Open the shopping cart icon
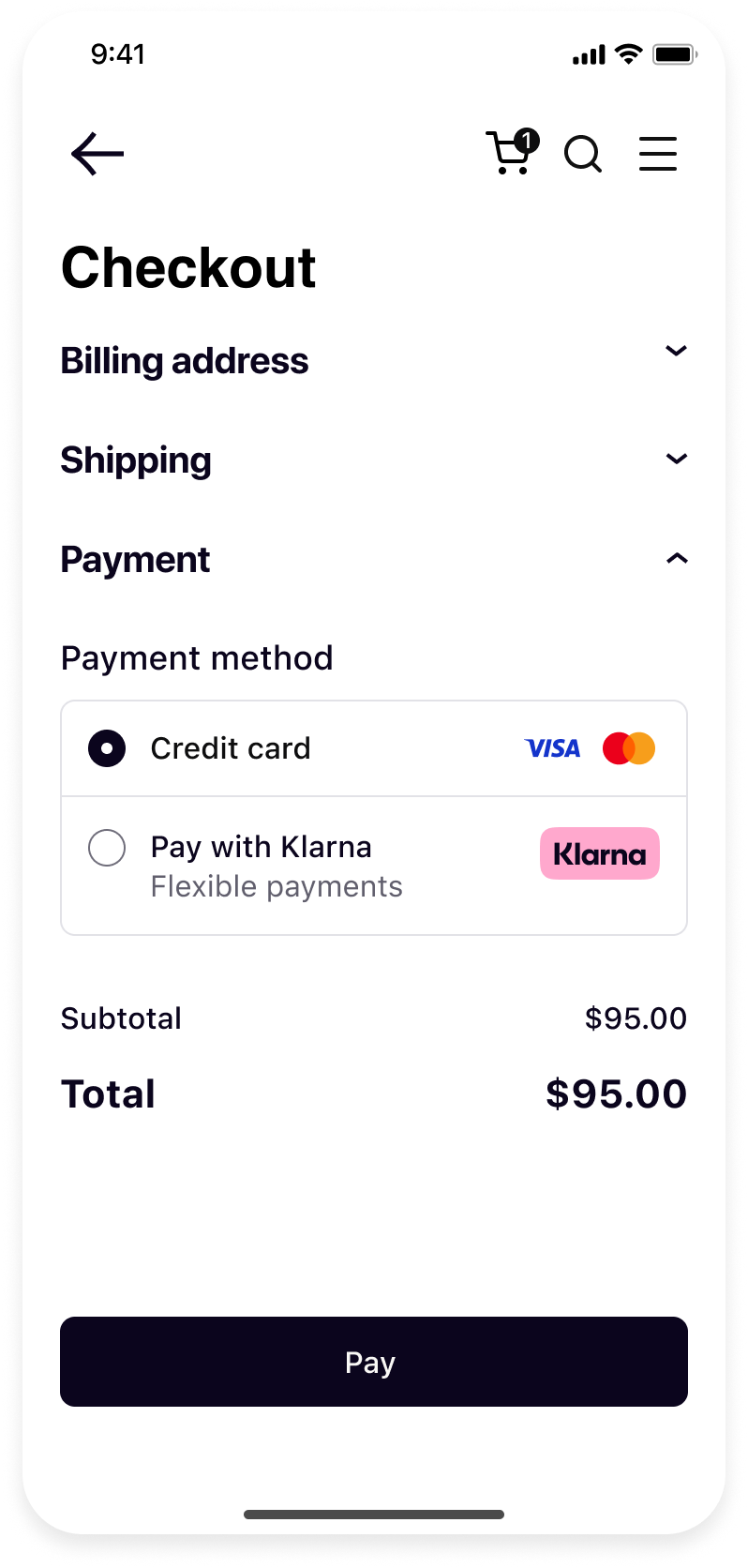This screenshot has height=1568, width=748. tap(507, 154)
